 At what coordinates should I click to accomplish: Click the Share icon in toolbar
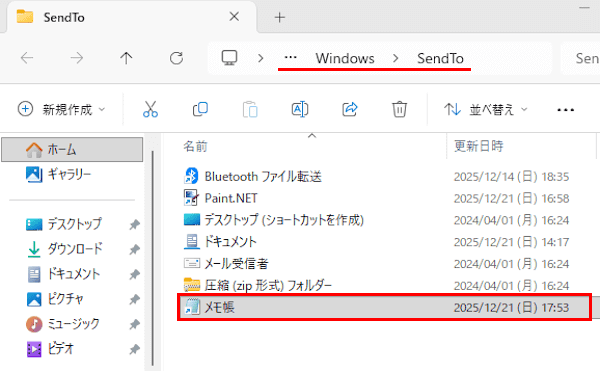[x=350, y=109]
